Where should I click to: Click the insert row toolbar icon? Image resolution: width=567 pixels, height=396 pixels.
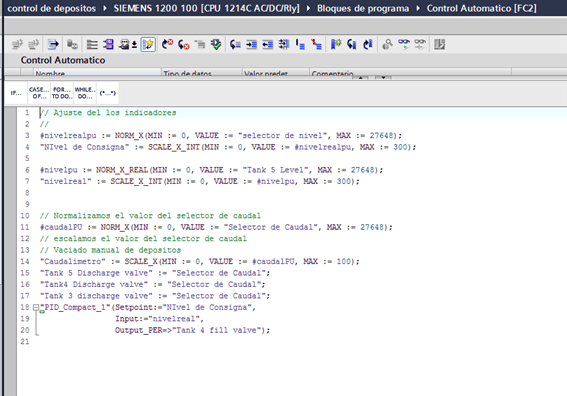[17, 44]
